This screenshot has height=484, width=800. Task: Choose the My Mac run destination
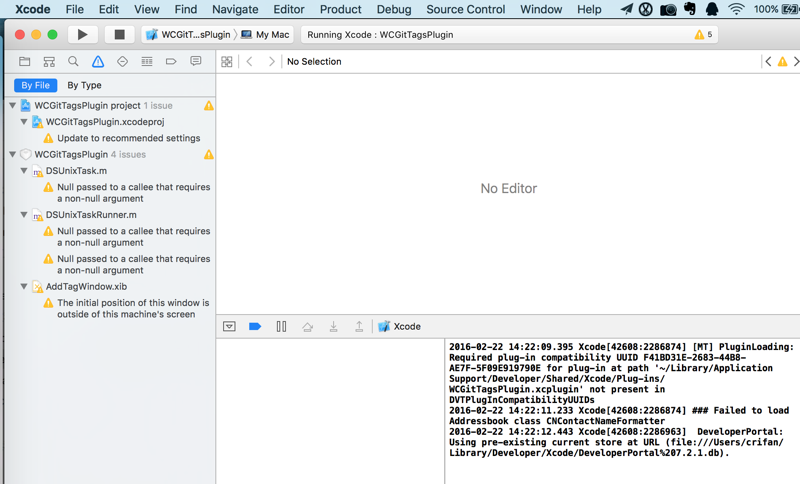click(x=265, y=35)
